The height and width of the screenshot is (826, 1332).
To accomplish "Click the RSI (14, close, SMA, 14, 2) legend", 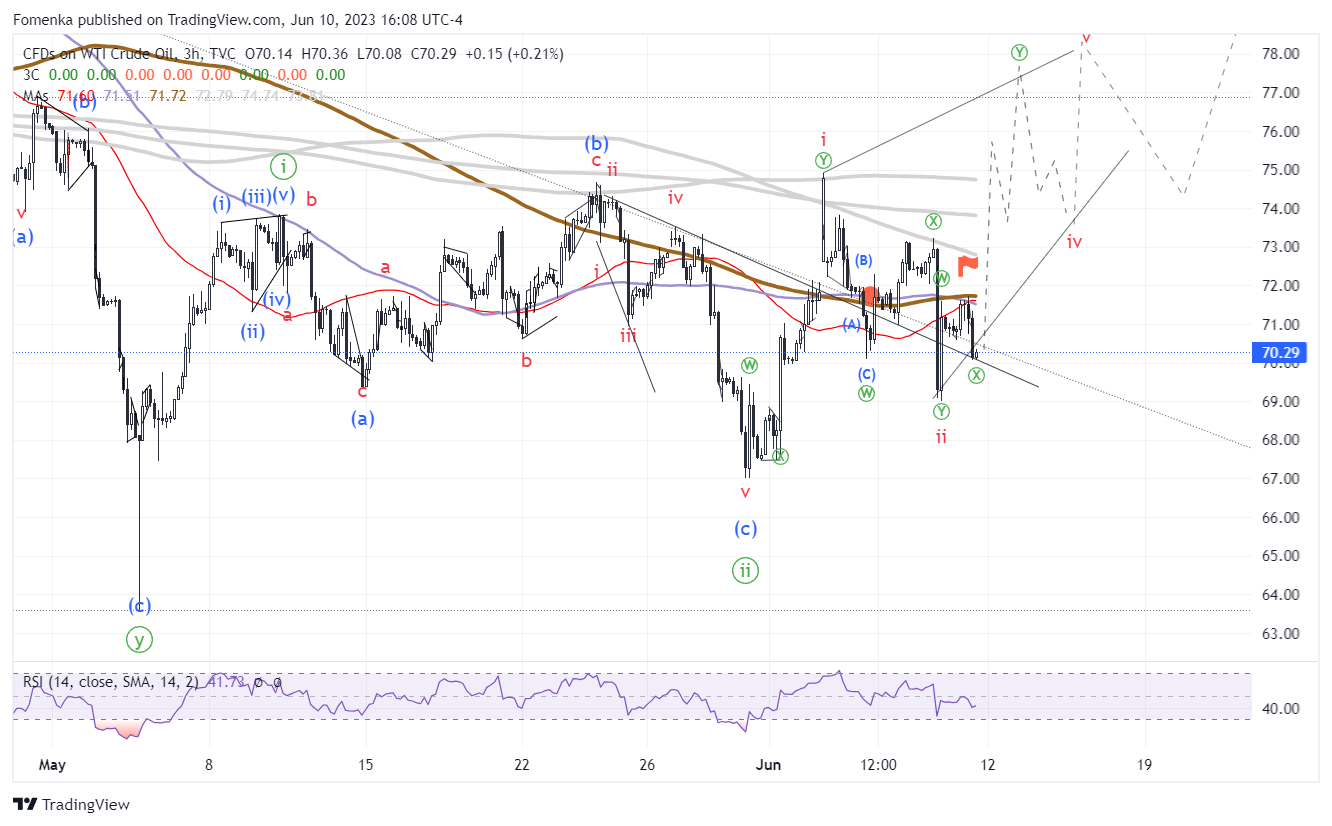I will [x=112, y=682].
